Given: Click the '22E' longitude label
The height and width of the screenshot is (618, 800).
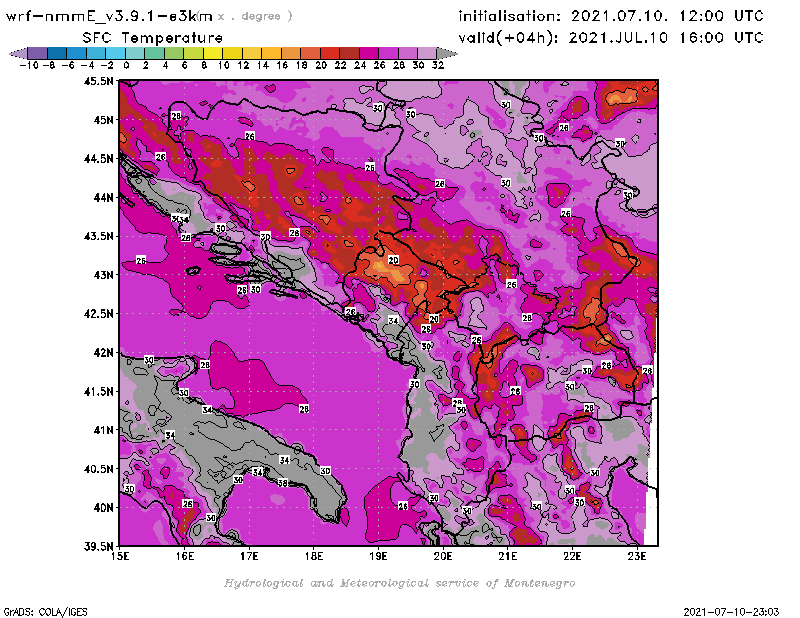Looking at the screenshot, I should click(572, 556).
